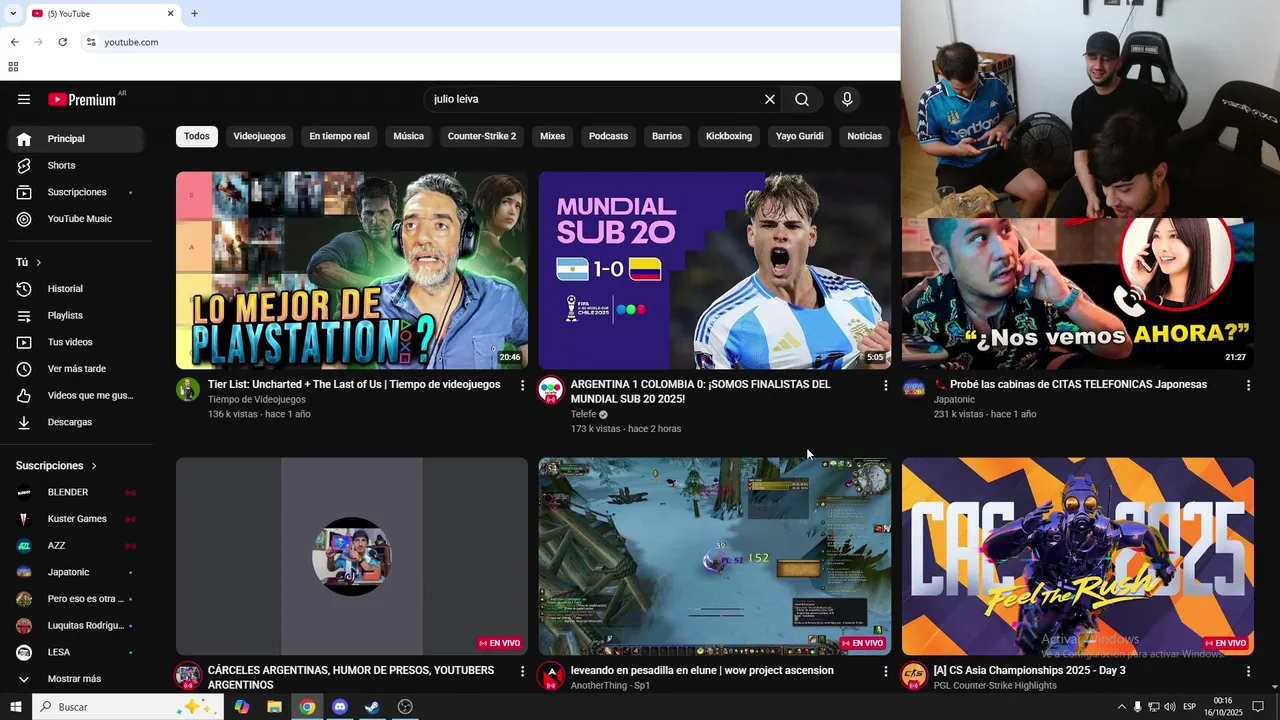Click the magnifier search button
Screen dimensions: 1280x720
(x=802, y=99)
